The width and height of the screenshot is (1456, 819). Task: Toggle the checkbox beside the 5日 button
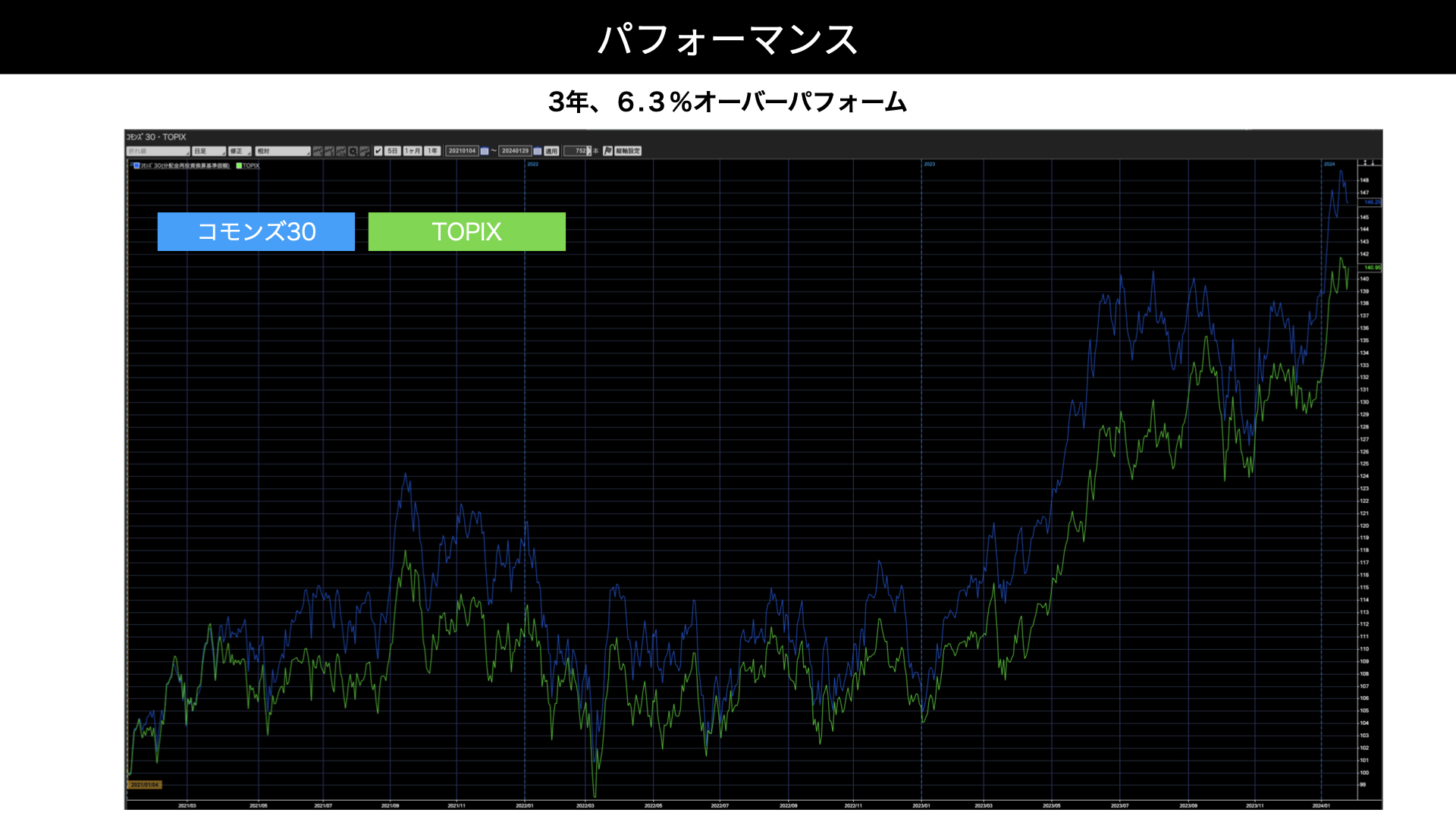coord(378,151)
